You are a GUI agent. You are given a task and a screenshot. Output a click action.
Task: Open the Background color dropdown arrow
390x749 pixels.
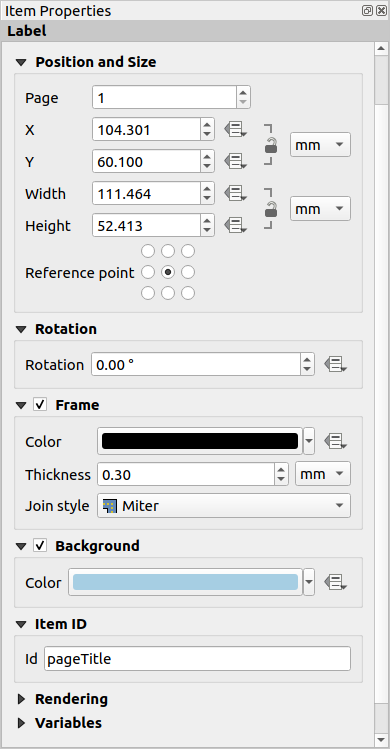pos(309,582)
